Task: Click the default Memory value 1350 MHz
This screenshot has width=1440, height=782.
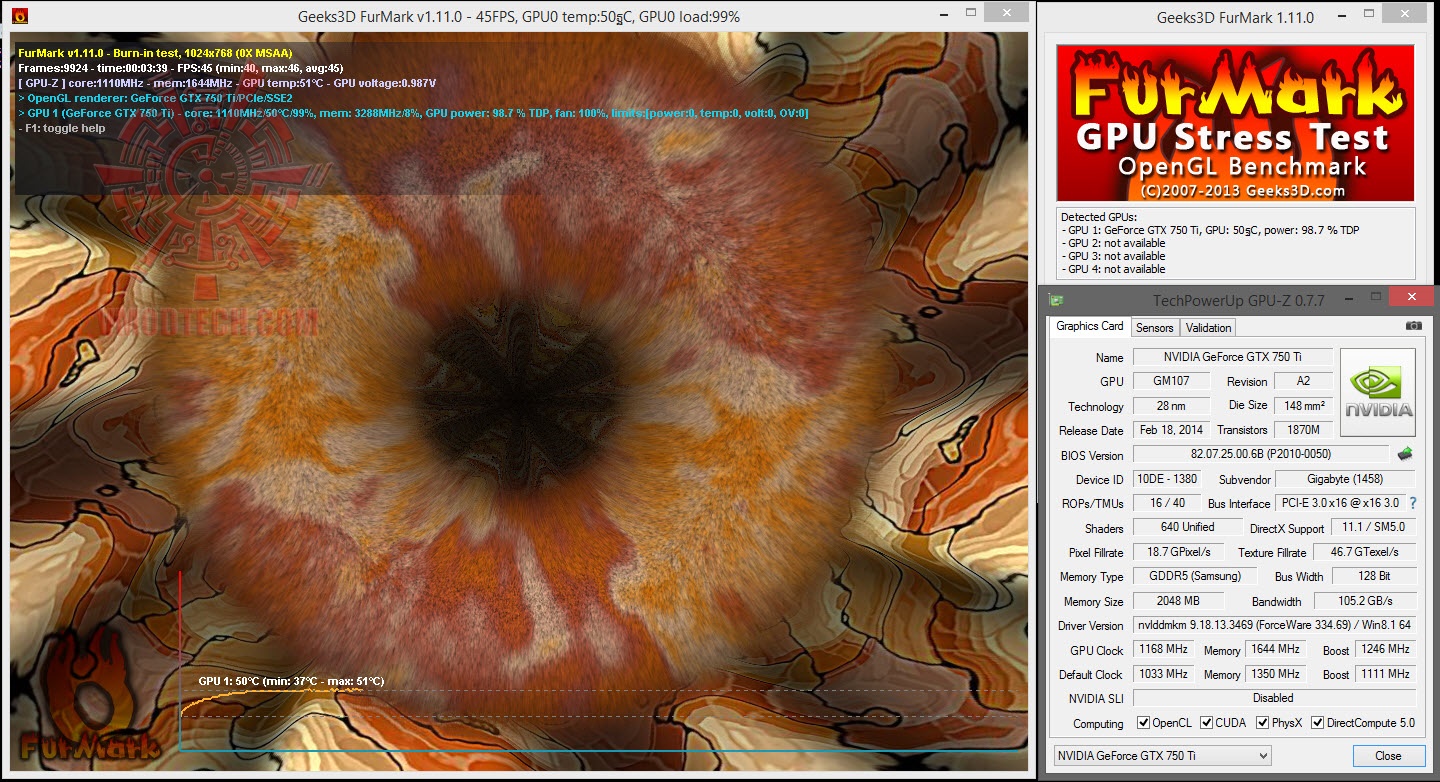Action: [x=1275, y=675]
